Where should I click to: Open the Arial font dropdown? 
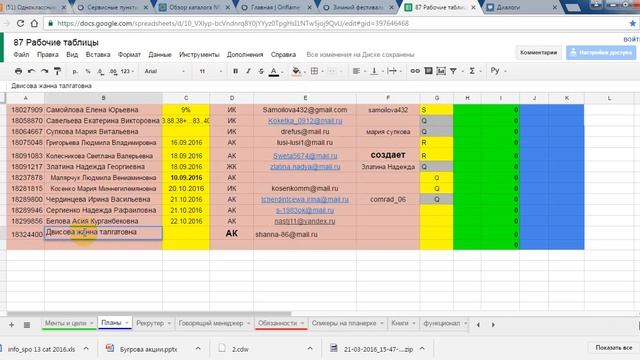tap(164, 71)
